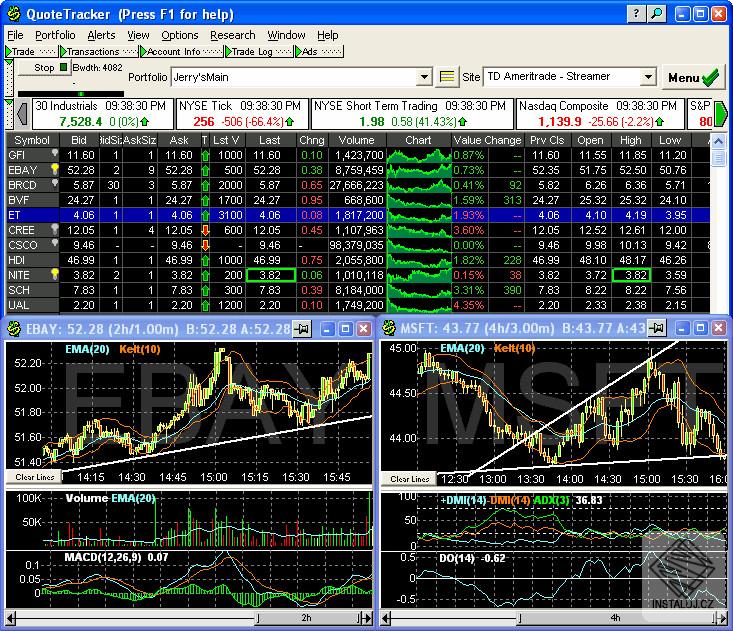This screenshot has height=631, width=733.
Task: Select the ET symbol row
Action: [x=358, y=215]
